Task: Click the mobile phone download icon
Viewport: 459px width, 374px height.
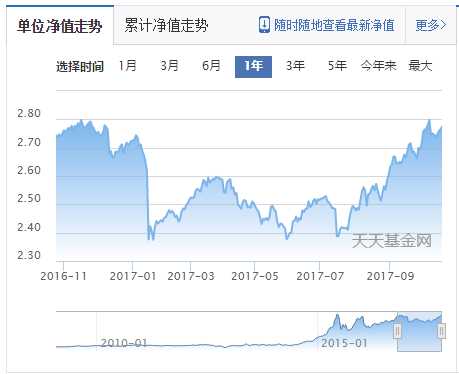Action: (264, 25)
